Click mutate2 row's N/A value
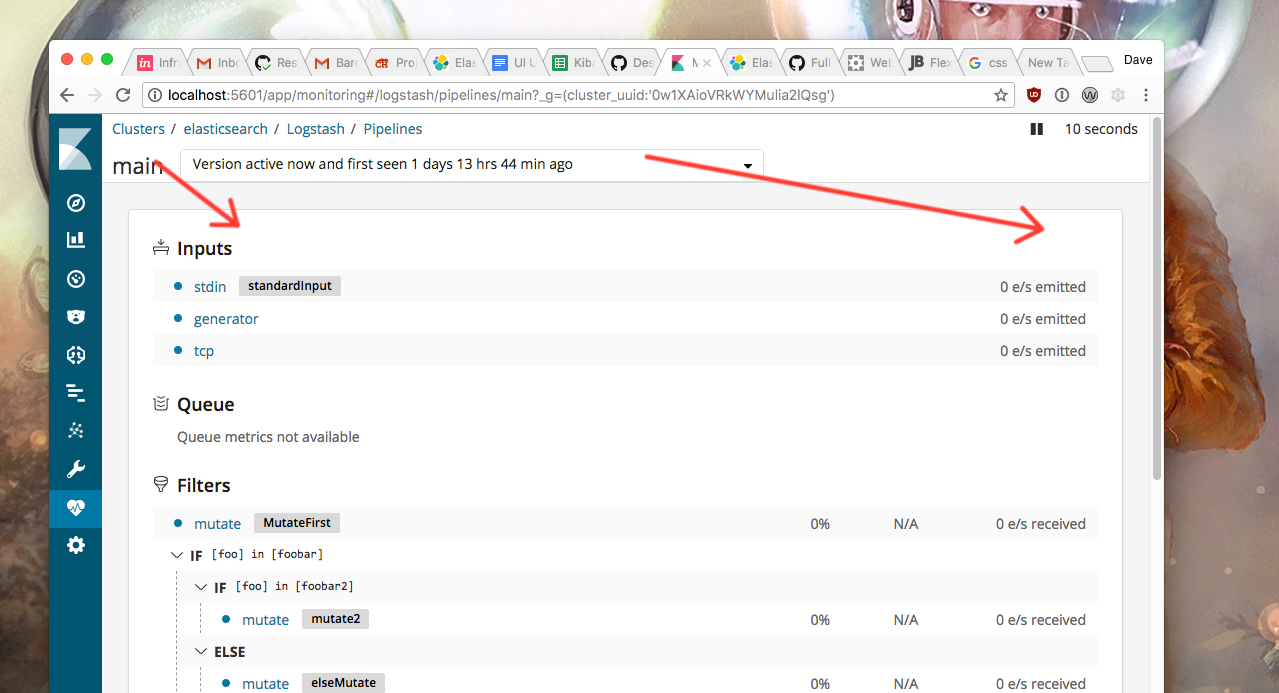The width and height of the screenshot is (1279, 693). (x=906, y=620)
